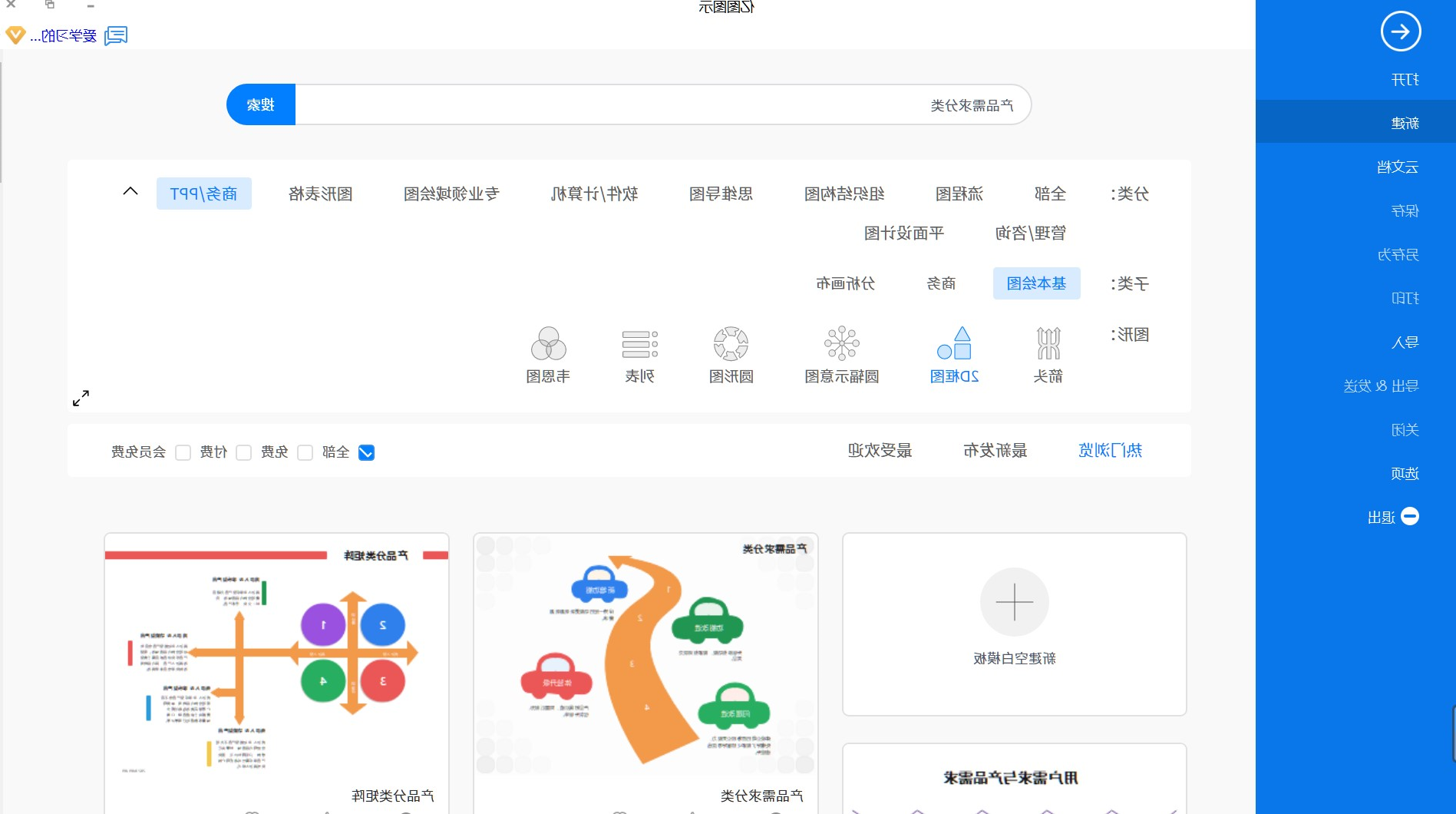This screenshot has width=1456, height=814.
Task: Click the gold VIP badge icon
Action: [x=15, y=35]
